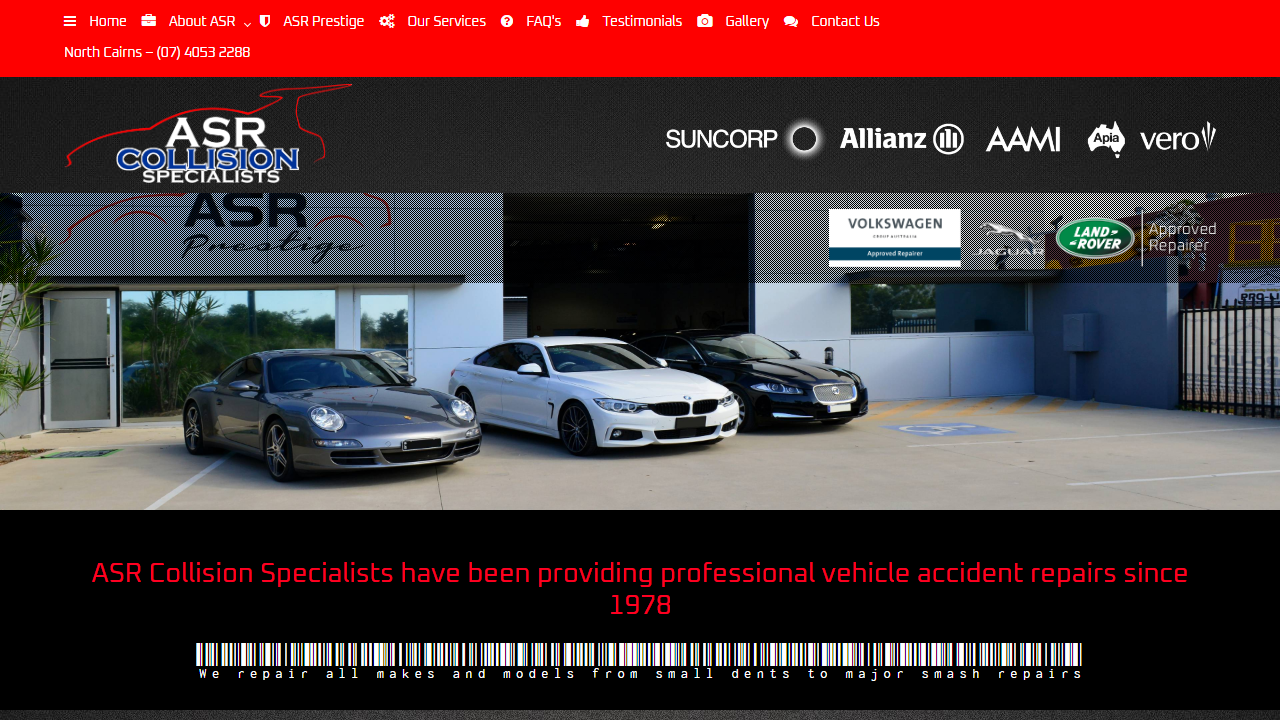This screenshot has width=1280, height=720.
Task: Click the hamburger icon beside Home
Action: click(70, 21)
